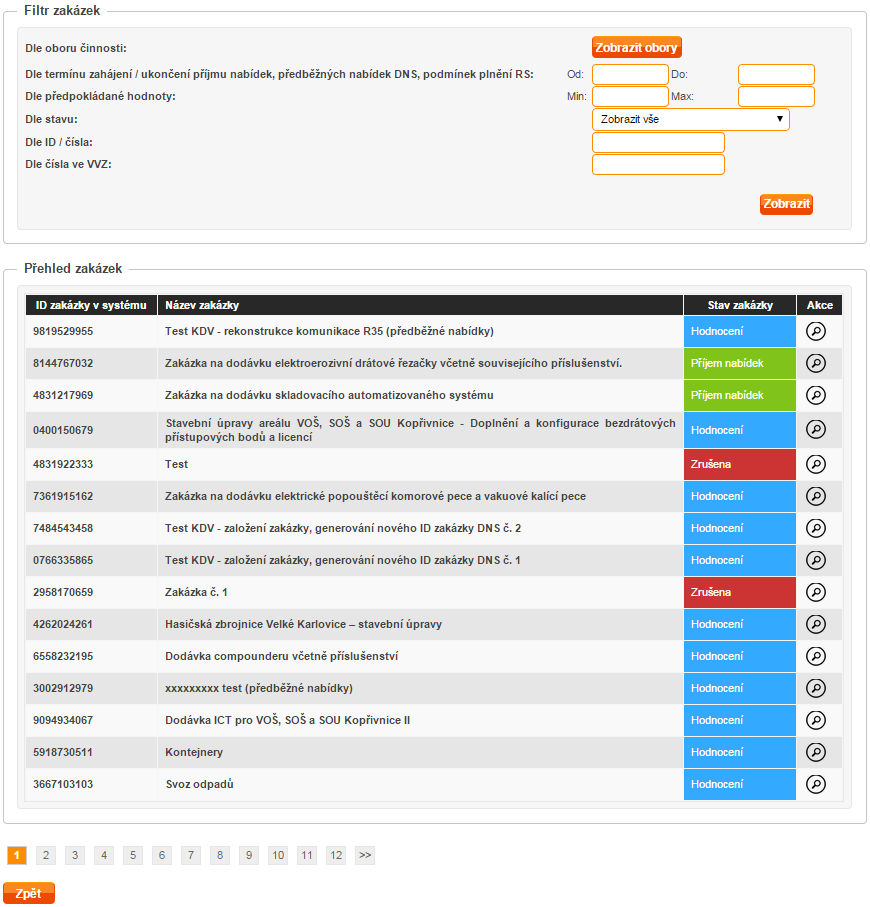Open detail icon for Svoz odpadů row
870x907 pixels.
pos(816,784)
